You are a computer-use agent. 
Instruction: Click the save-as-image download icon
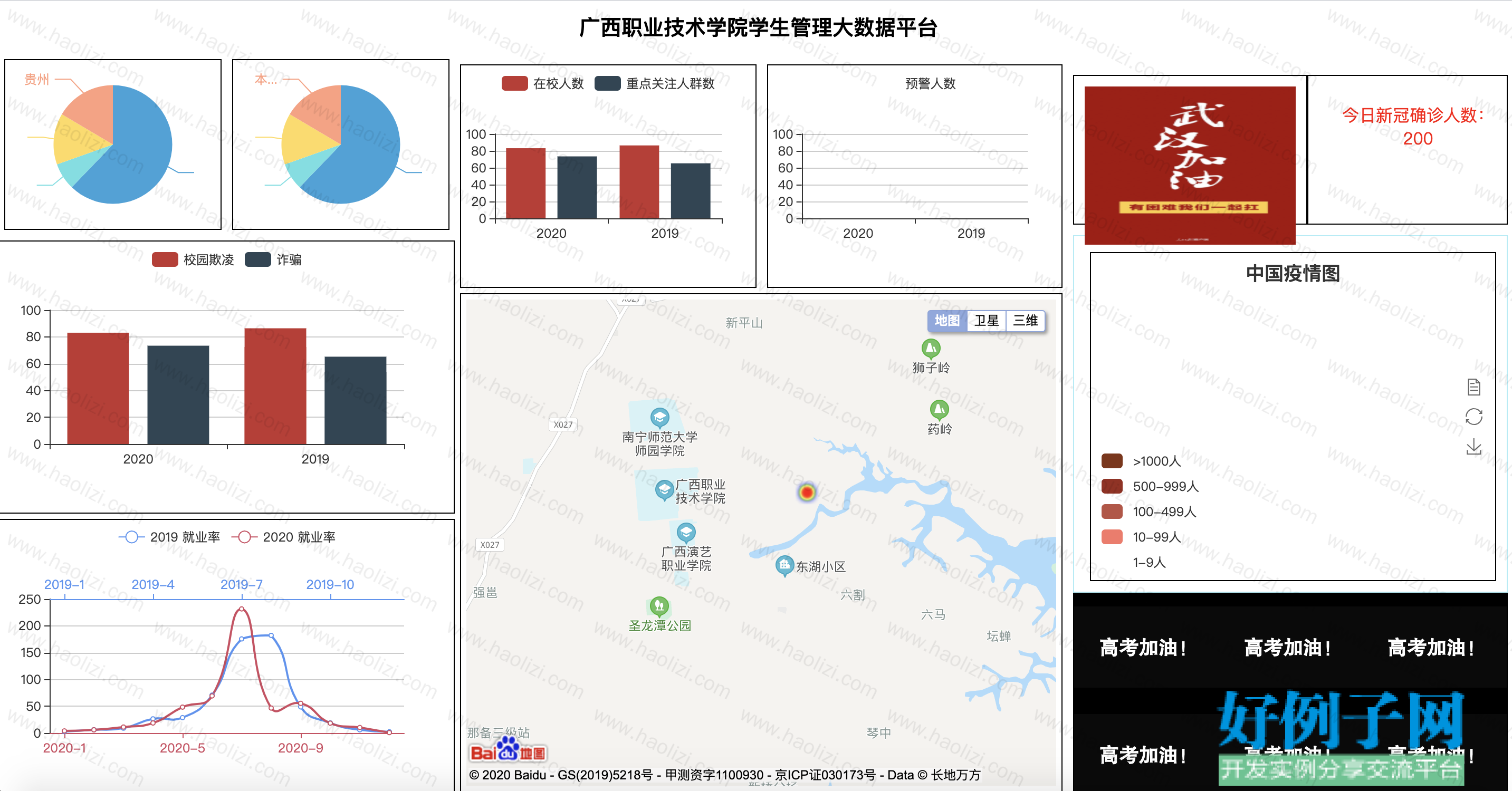coord(1473,447)
